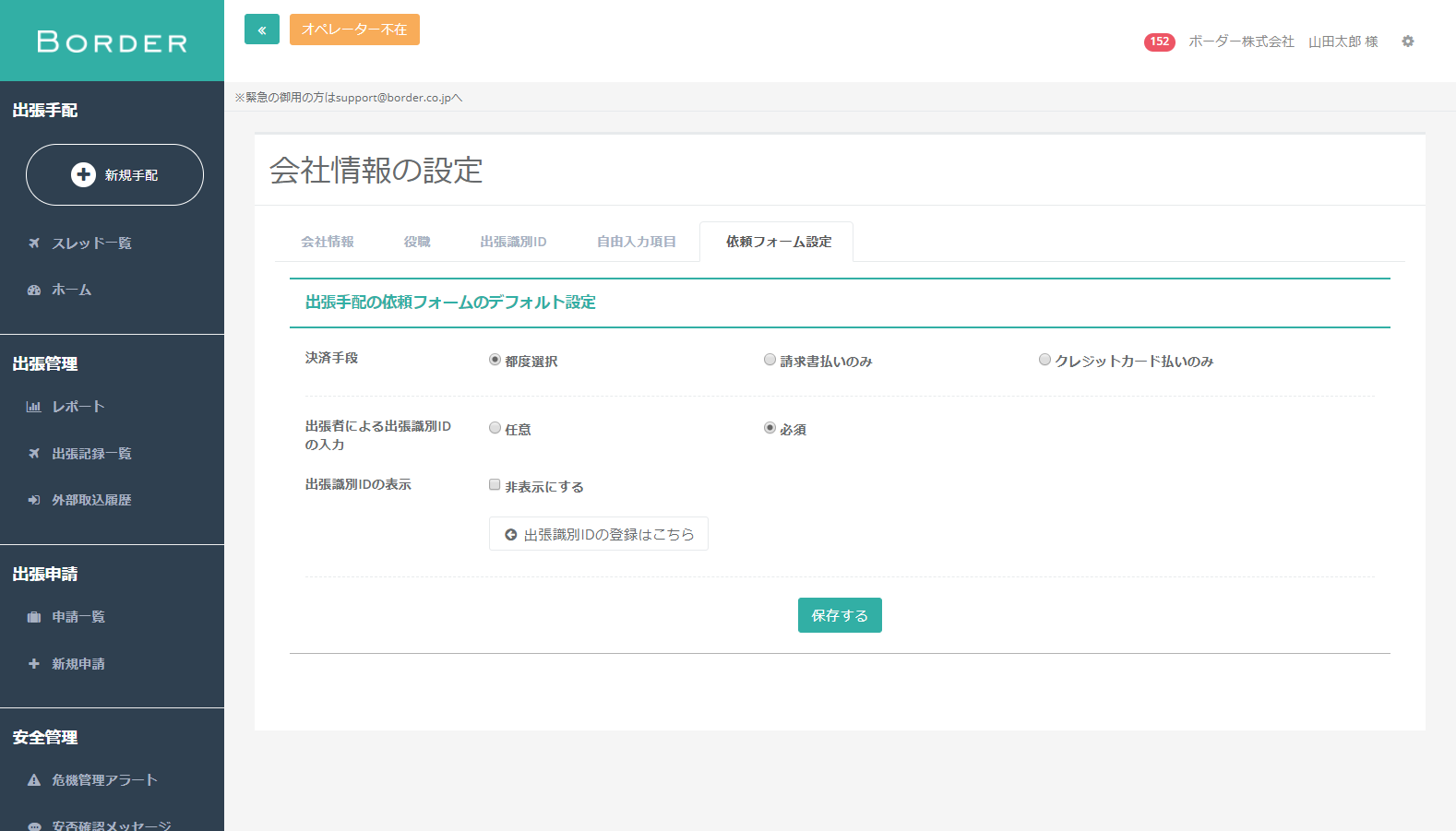Switch to the 出張識別ID tab

tap(513, 242)
